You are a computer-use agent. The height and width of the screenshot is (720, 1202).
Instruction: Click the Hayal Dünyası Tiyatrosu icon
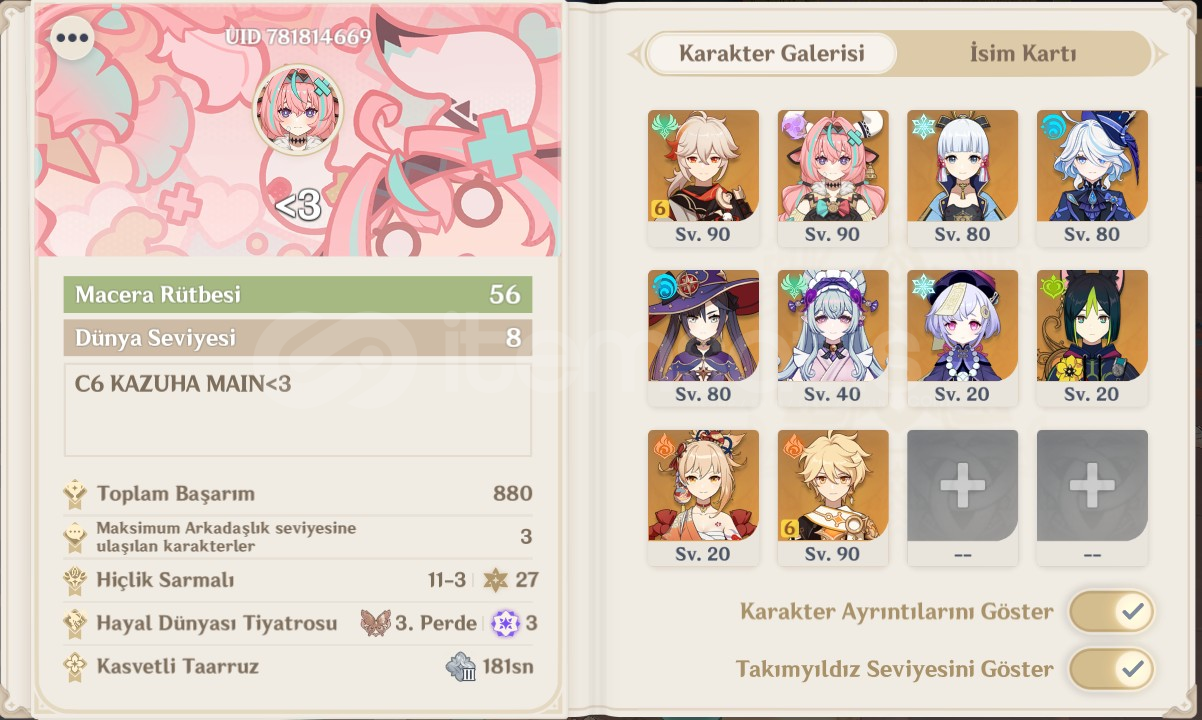pos(75,623)
